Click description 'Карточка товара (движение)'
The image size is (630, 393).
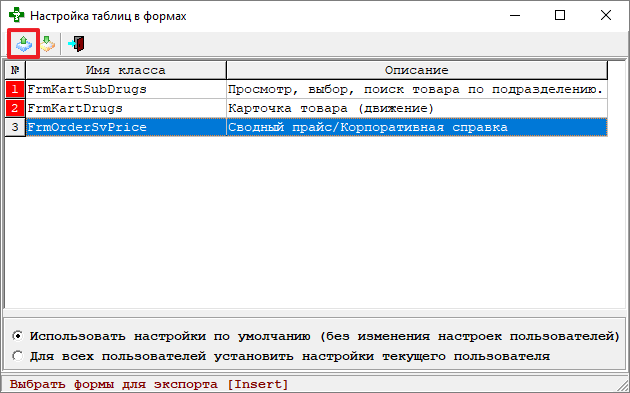click(x=417, y=108)
